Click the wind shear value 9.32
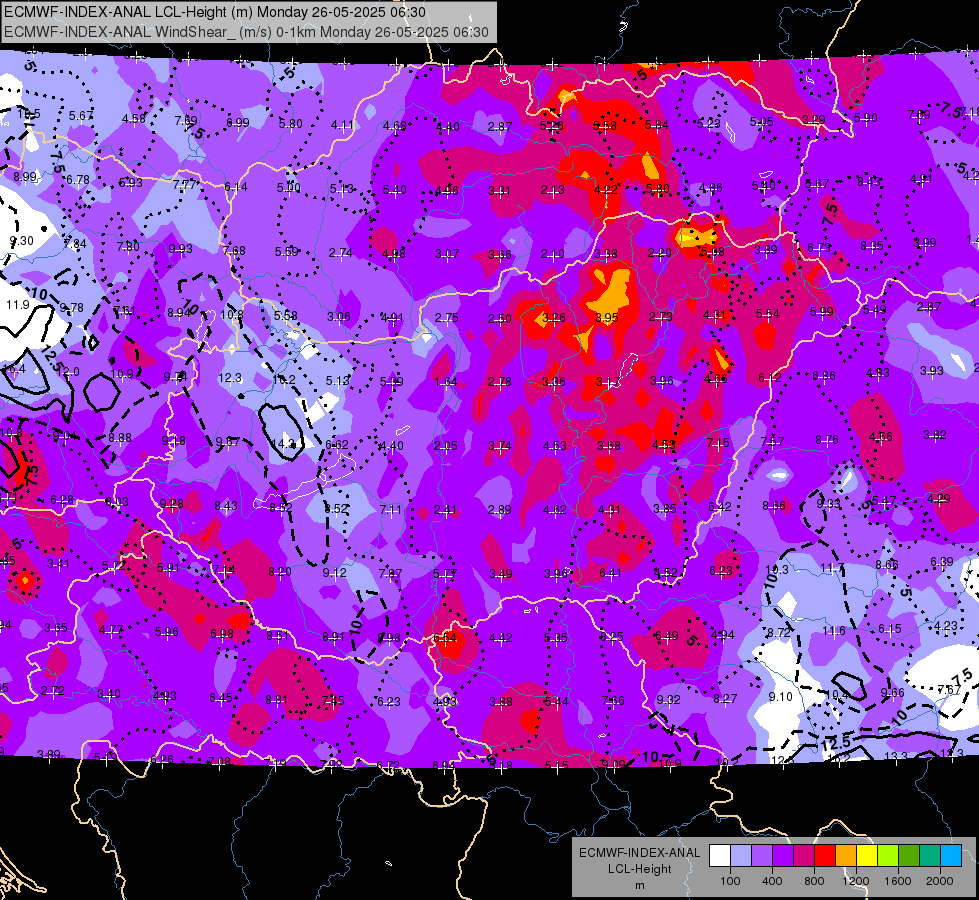 click(669, 700)
